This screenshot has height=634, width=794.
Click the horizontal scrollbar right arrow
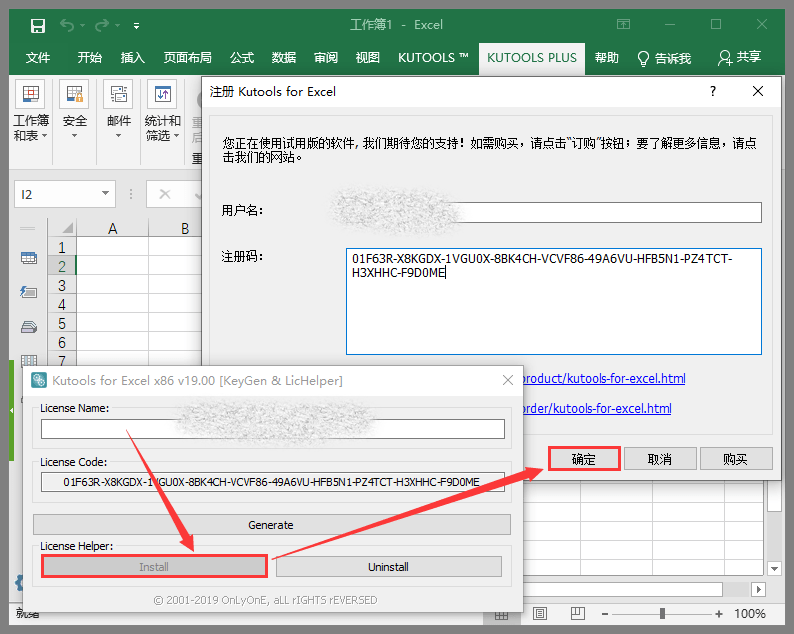point(758,589)
